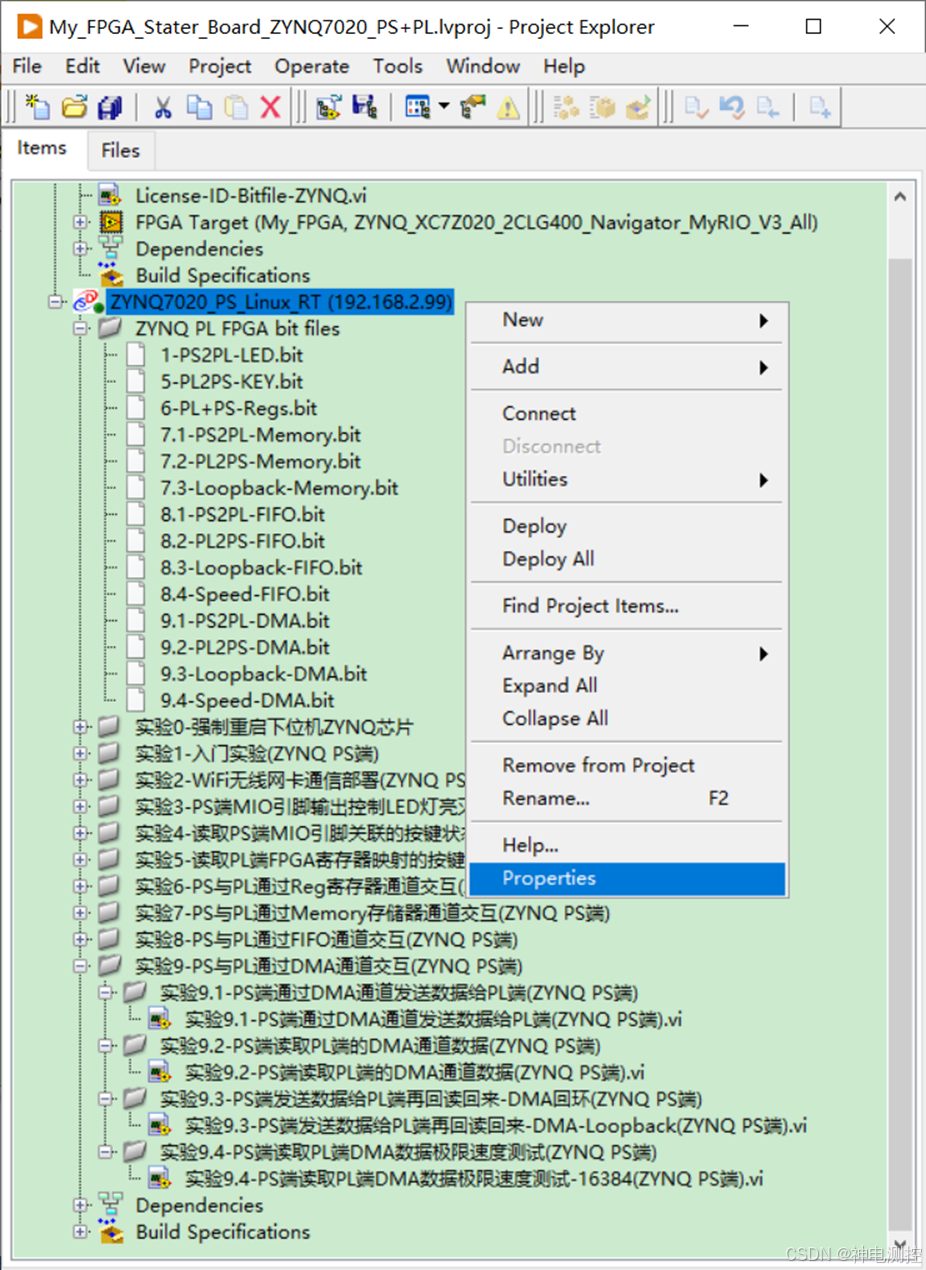Click the 实验8 FIFO folder icon
926x1270 pixels.
[110, 939]
